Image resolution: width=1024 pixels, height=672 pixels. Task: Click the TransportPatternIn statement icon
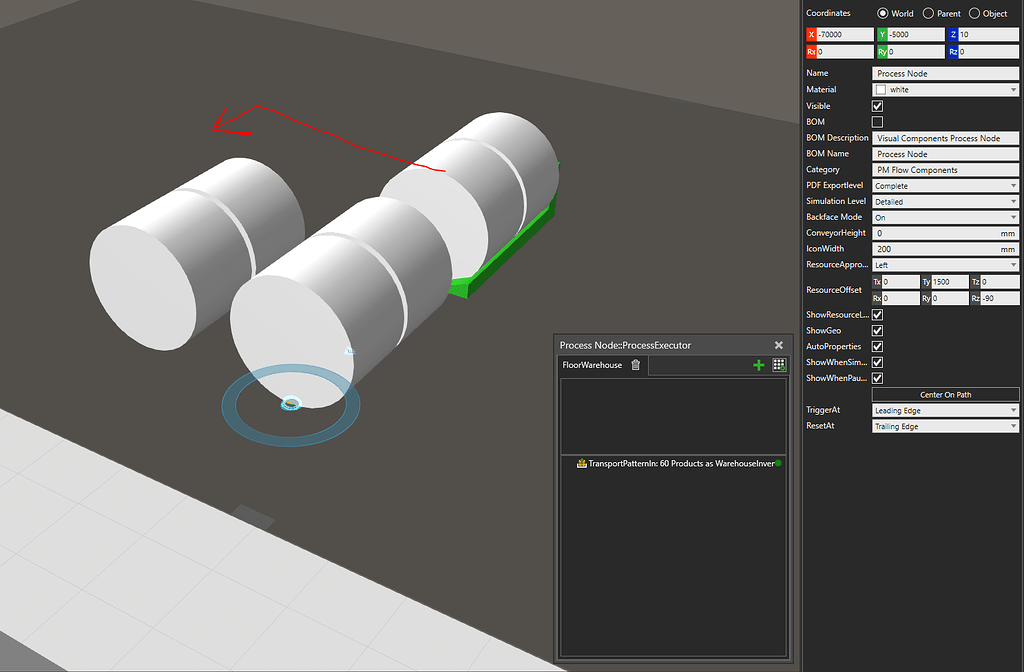click(580, 464)
